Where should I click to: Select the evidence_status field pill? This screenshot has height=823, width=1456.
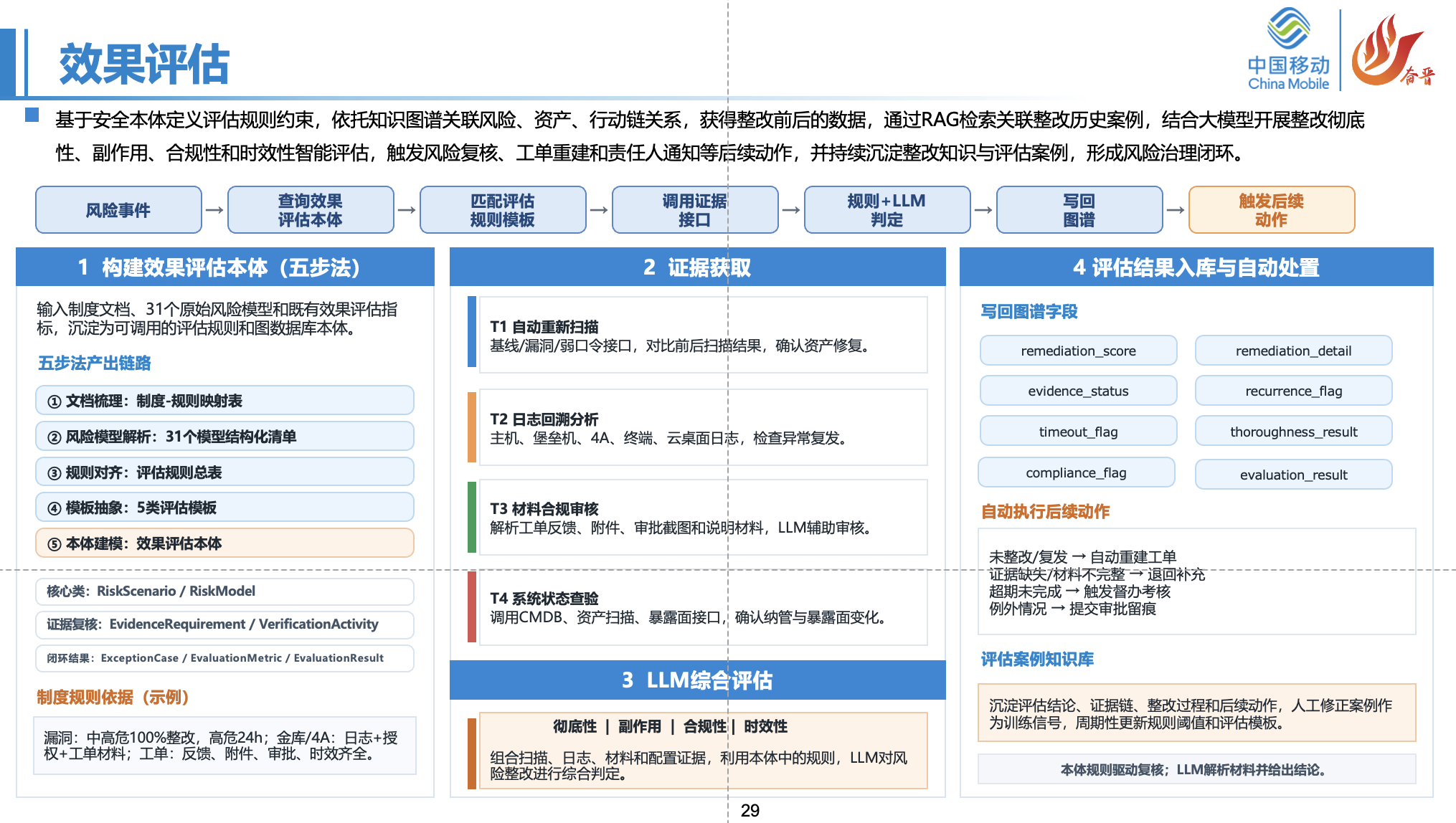pyautogui.click(x=1079, y=391)
